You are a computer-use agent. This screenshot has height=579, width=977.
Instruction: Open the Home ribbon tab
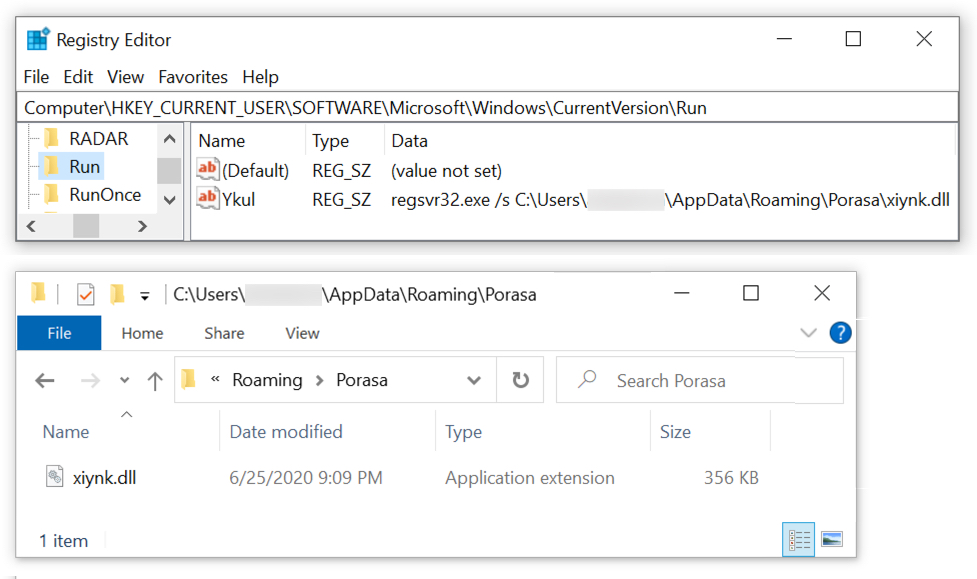[x=142, y=333]
